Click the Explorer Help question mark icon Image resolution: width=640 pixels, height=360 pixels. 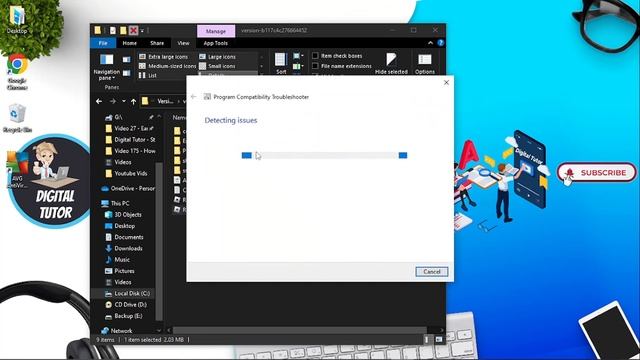pyautogui.click(x=441, y=43)
